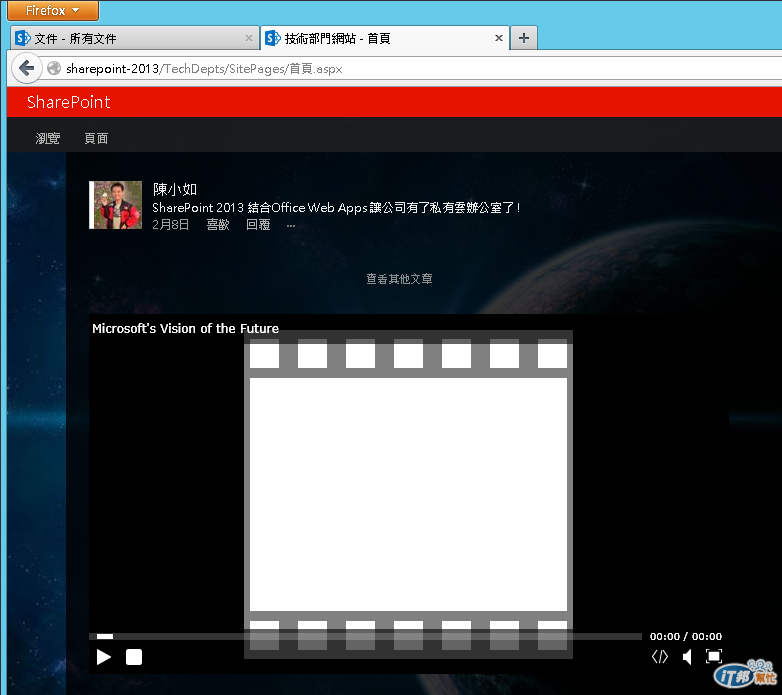The width and height of the screenshot is (782, 695).
Task: Click the post text about Office Web Apps
Action: (336, 207)
